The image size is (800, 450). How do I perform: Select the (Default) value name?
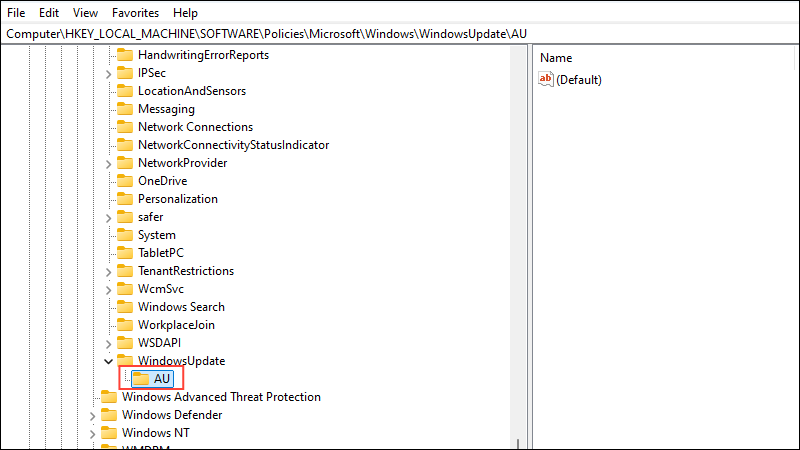[579, 80]
